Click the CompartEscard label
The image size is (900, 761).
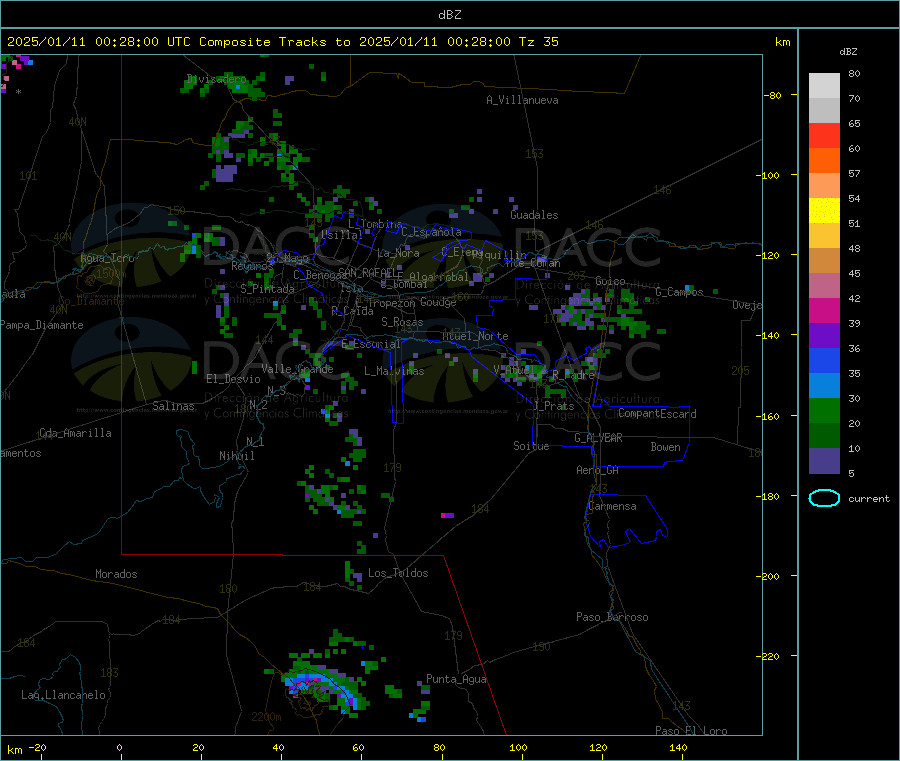(x=657, y=414)
